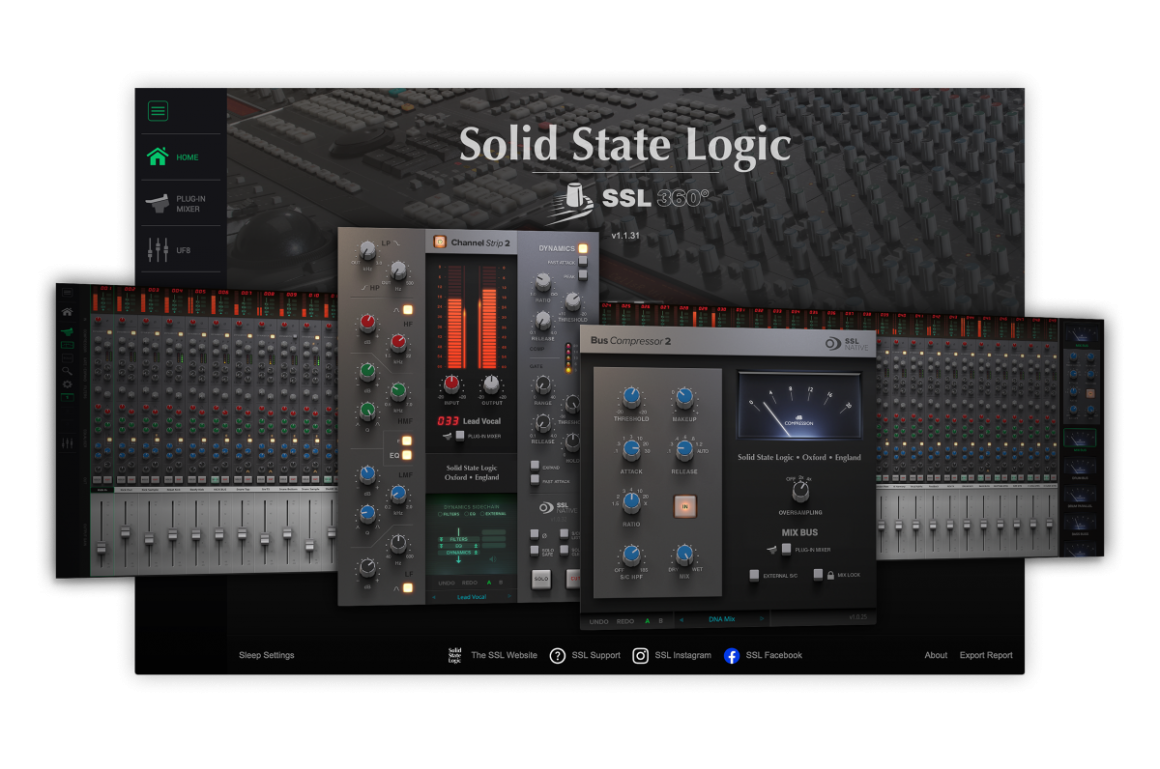Click the OVERSAMPLING knob on Bus Compressor 2
The image size is (1160, 769).
(799, 494)
